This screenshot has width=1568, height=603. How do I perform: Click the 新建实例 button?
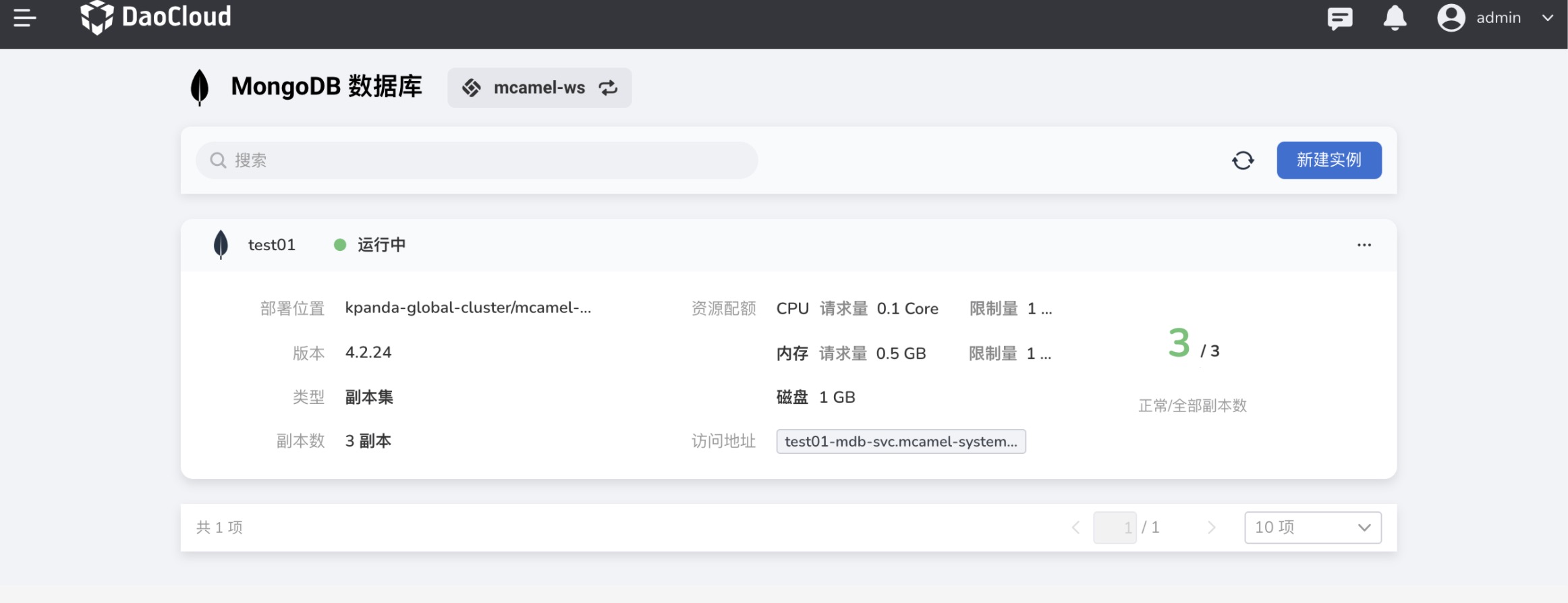pyautogui.click(x=1329, y=160)
